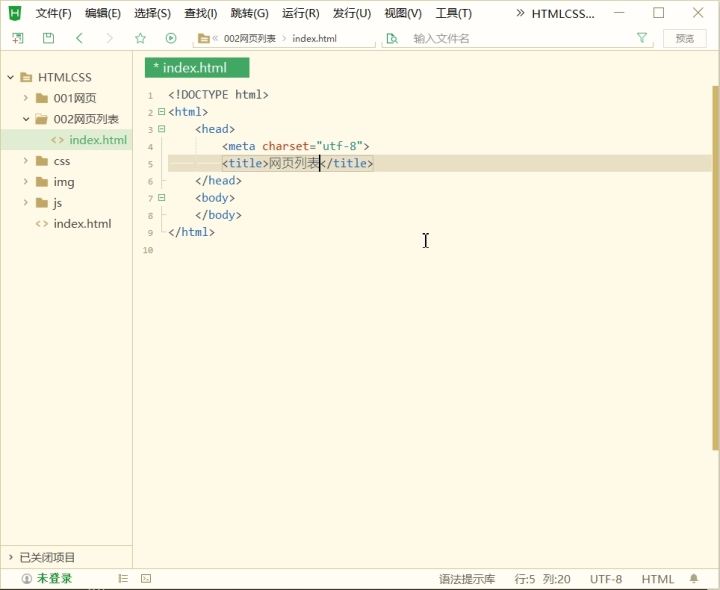Change UTF-8 encoding in status bar

tap(606, 579)
